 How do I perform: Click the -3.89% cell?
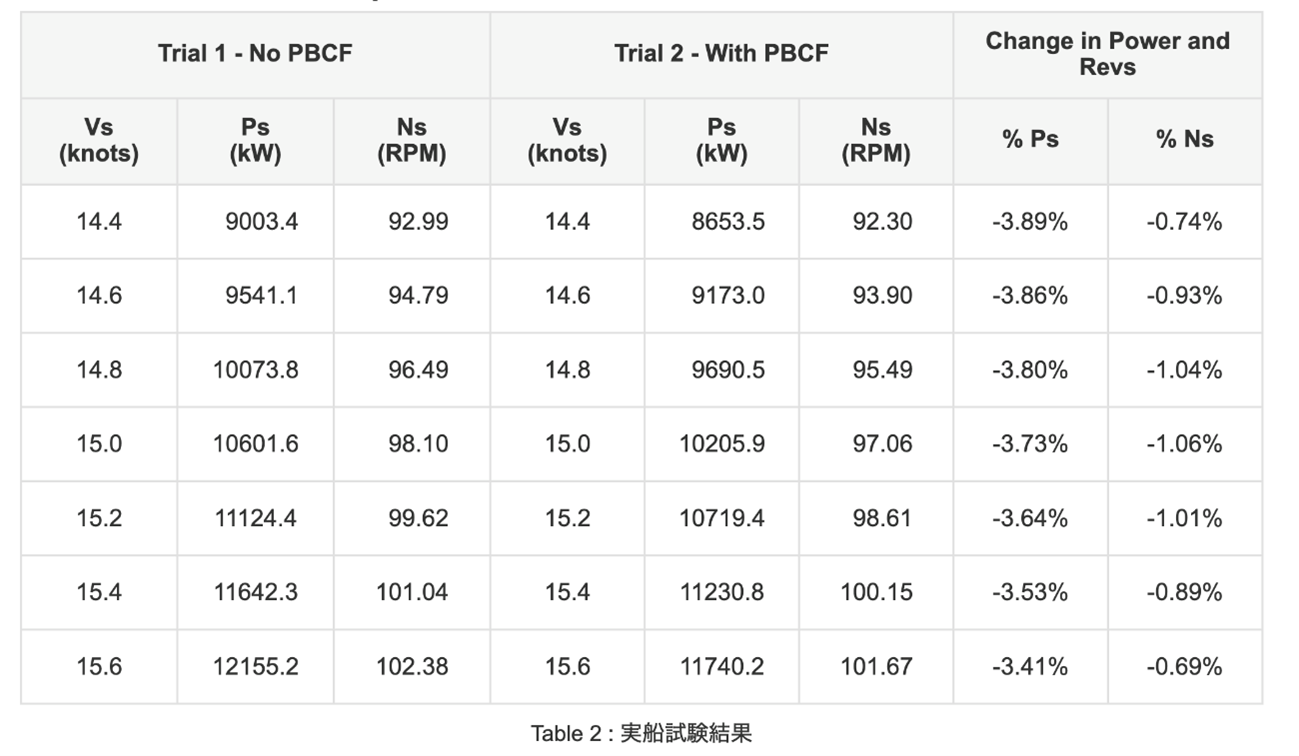1030,222
